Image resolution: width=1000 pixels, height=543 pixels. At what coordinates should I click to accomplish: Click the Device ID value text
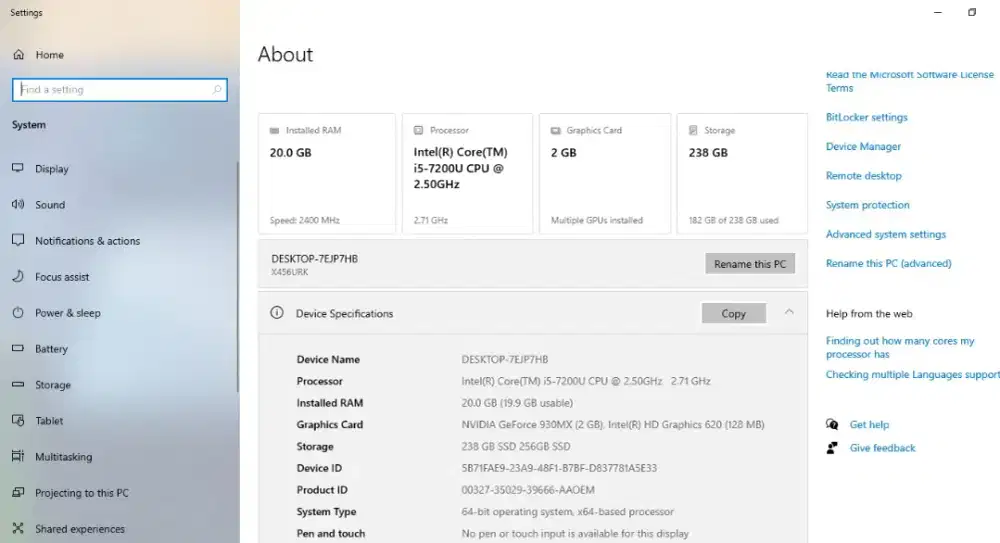(559, 468)
